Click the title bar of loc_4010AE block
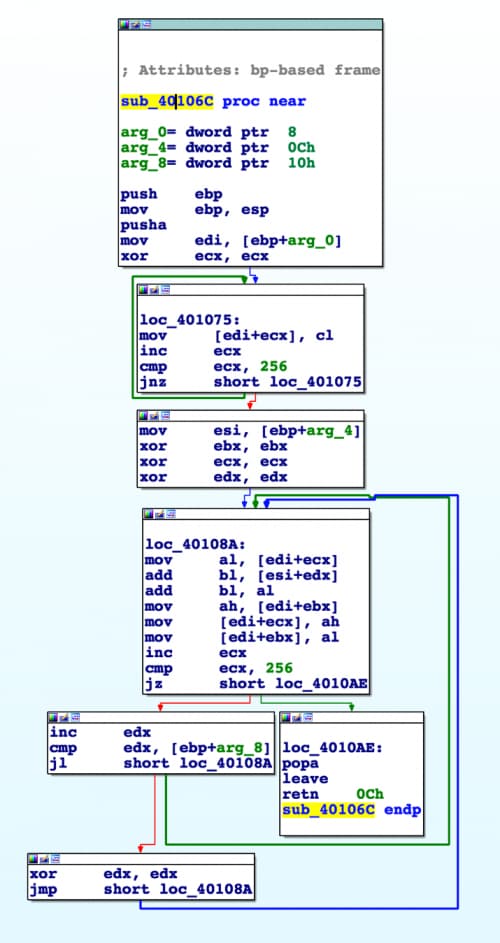The width and height of the screenshot is (500, 943). [351, 717]
